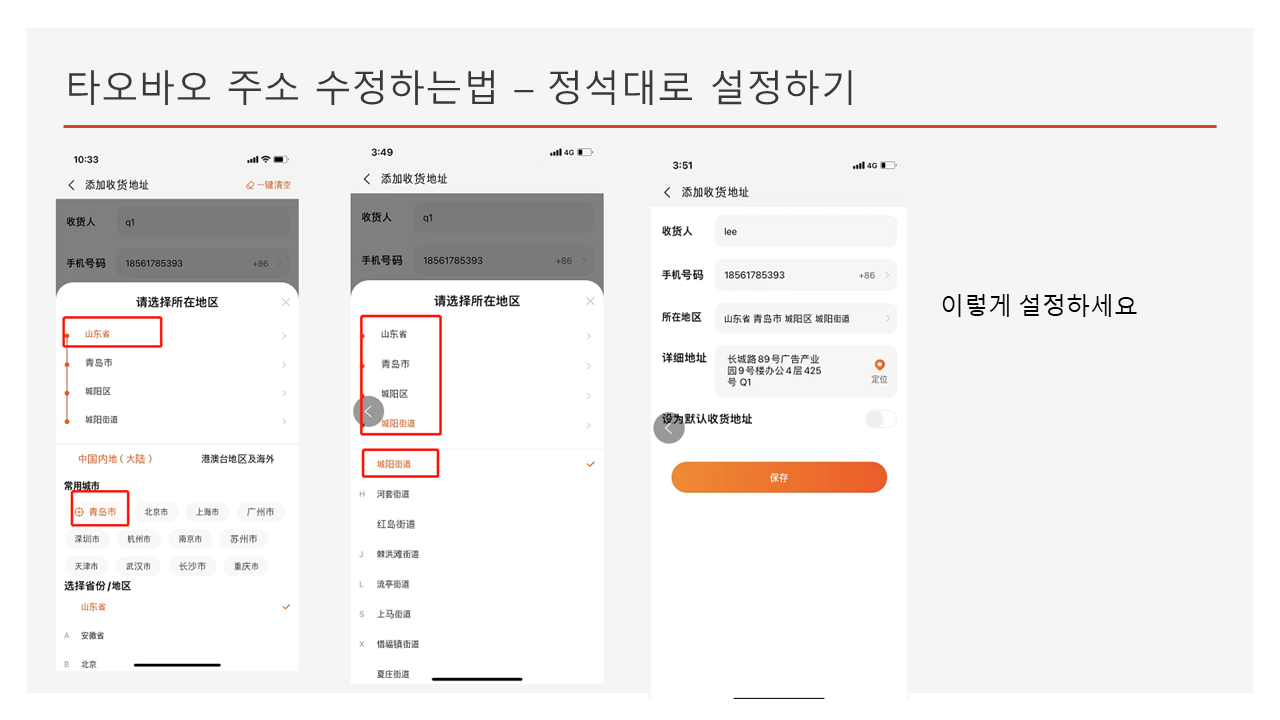This screenshot has height=720, width=1280.
Task: Tap the checkmark beside 山东省 in province list
Action: (x=286, y=607)
